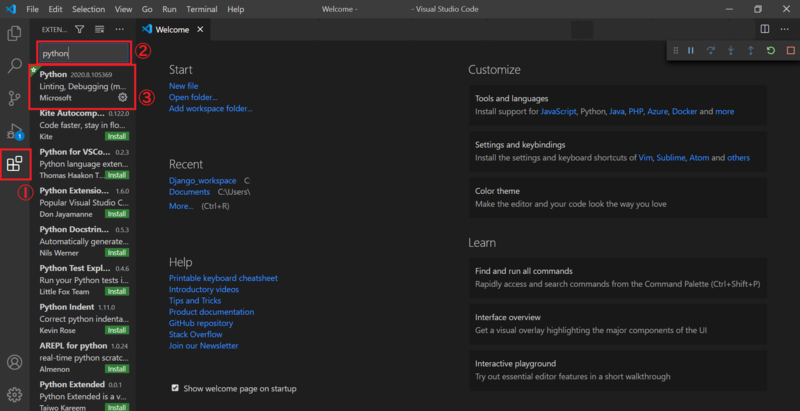Open recent Django_workspace
800x411 pixels.
(x=203, y=181)
